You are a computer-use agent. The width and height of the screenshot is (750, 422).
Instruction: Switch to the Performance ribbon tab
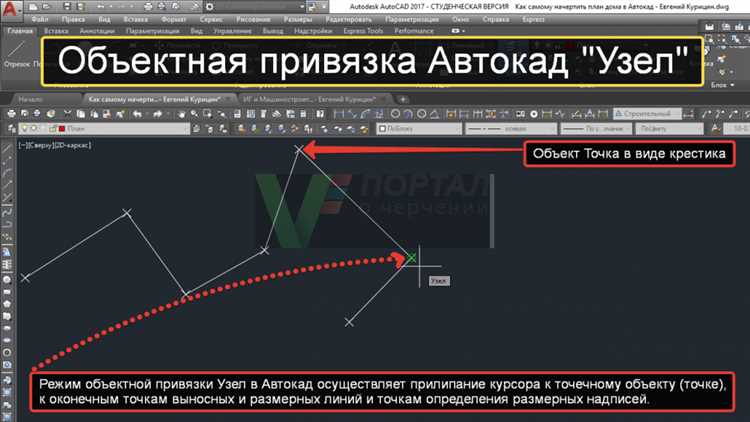[x=414, y=31]
